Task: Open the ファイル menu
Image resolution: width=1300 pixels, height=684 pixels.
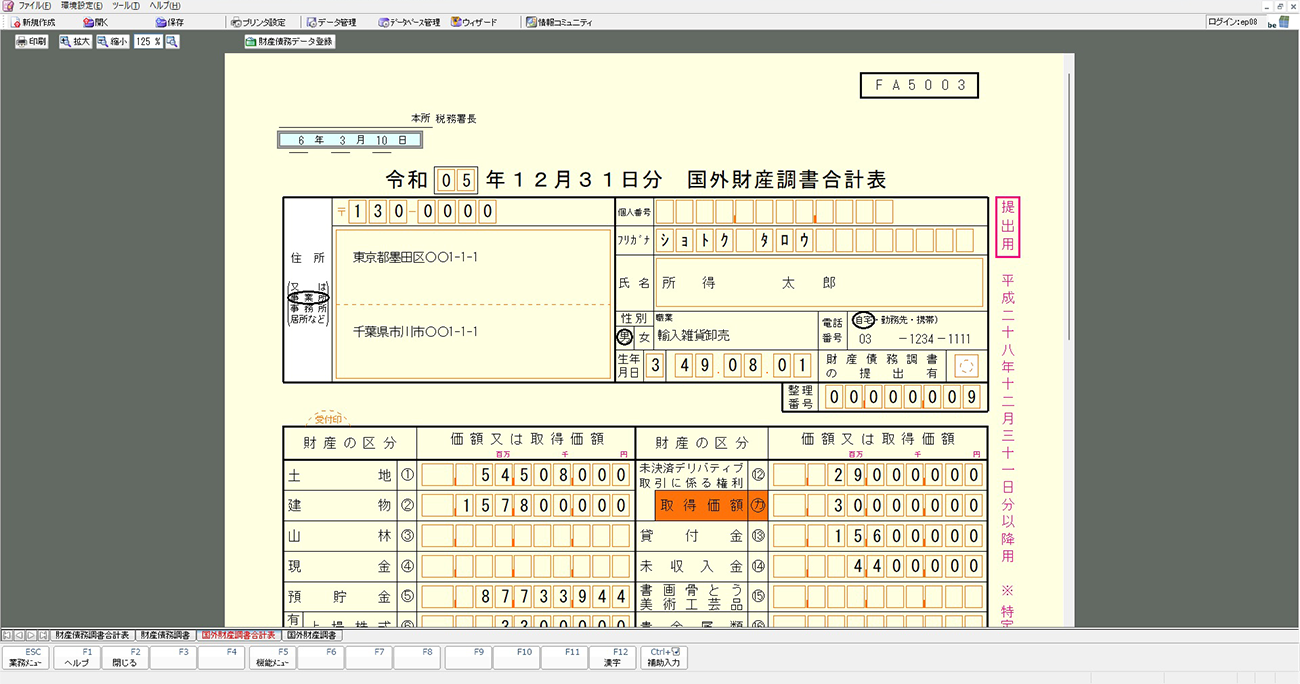Action: point(29,6)
